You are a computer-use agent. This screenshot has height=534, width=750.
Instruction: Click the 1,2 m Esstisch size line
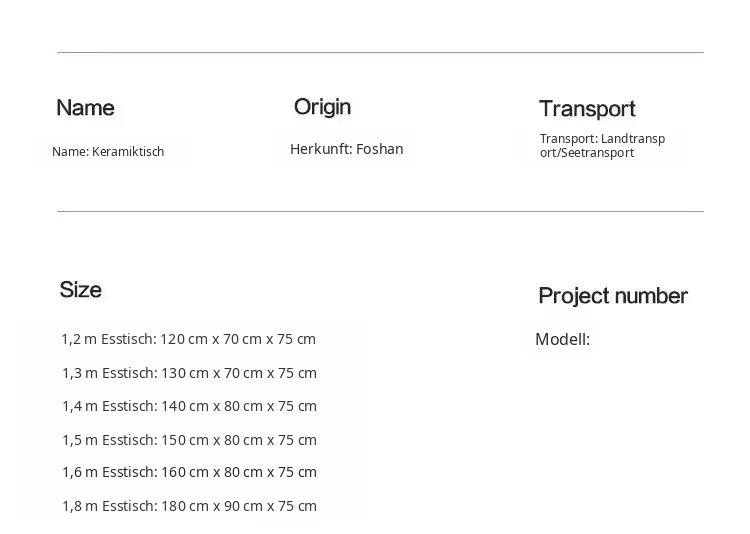[188, 339]
